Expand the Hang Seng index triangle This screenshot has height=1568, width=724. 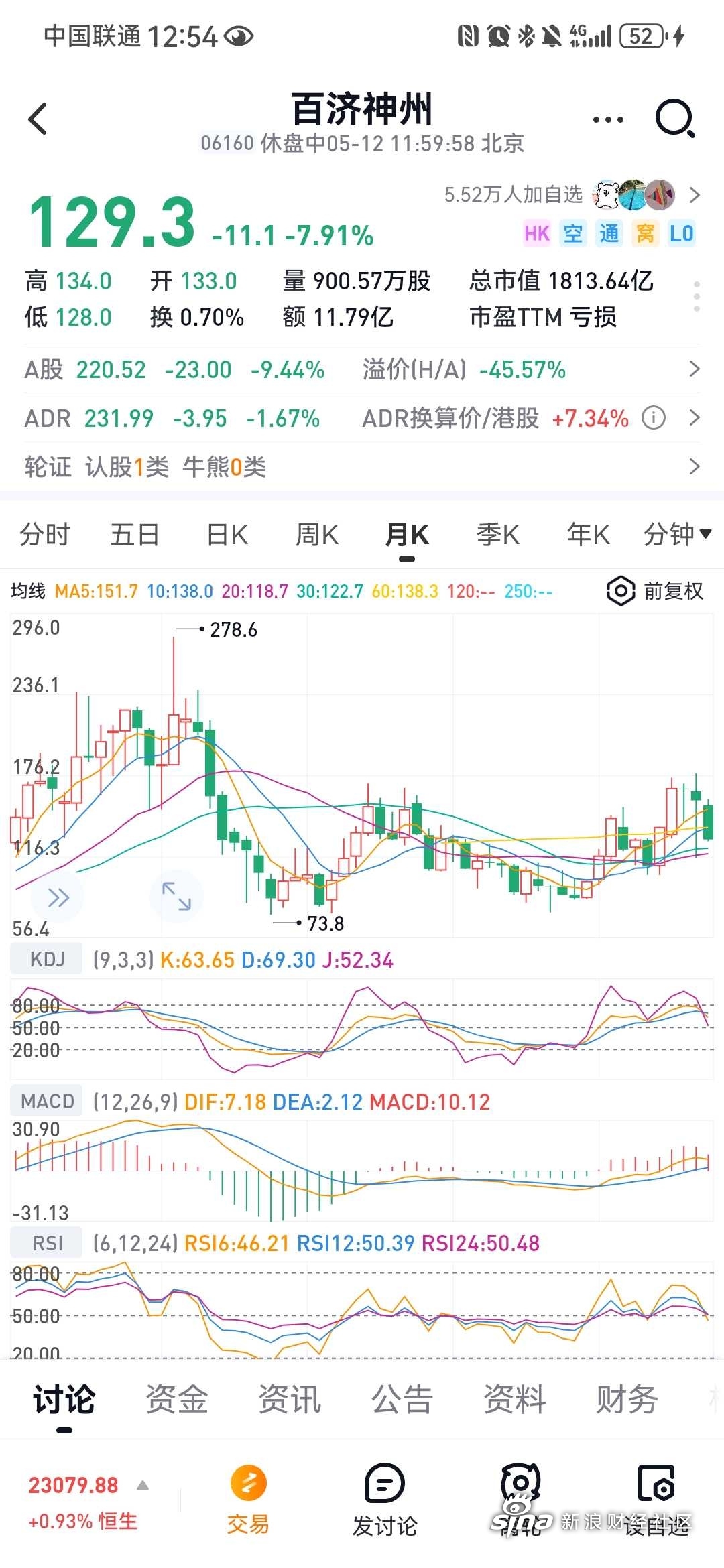[143, 1486]
